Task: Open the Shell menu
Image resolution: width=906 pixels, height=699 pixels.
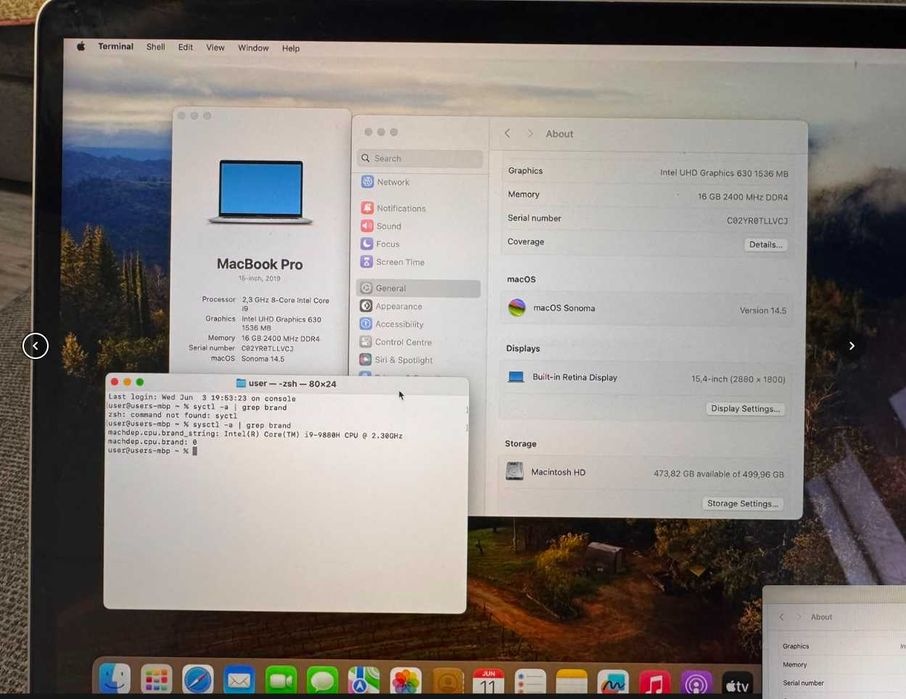Action: pos(155,47)
